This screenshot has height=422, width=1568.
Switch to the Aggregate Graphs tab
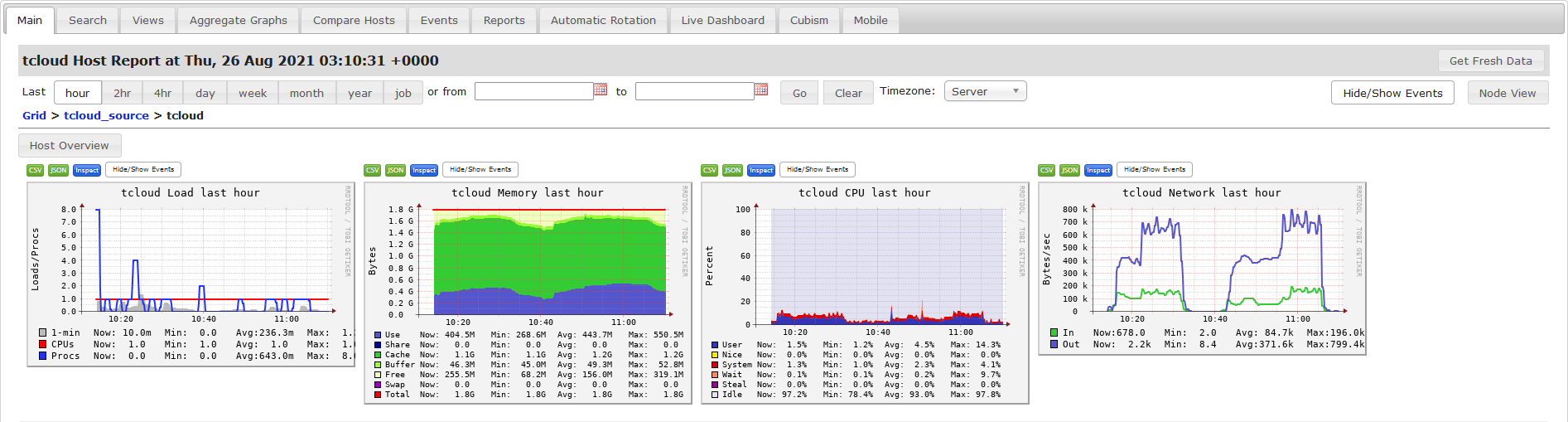pyautogui.click(x=239, y=20)
